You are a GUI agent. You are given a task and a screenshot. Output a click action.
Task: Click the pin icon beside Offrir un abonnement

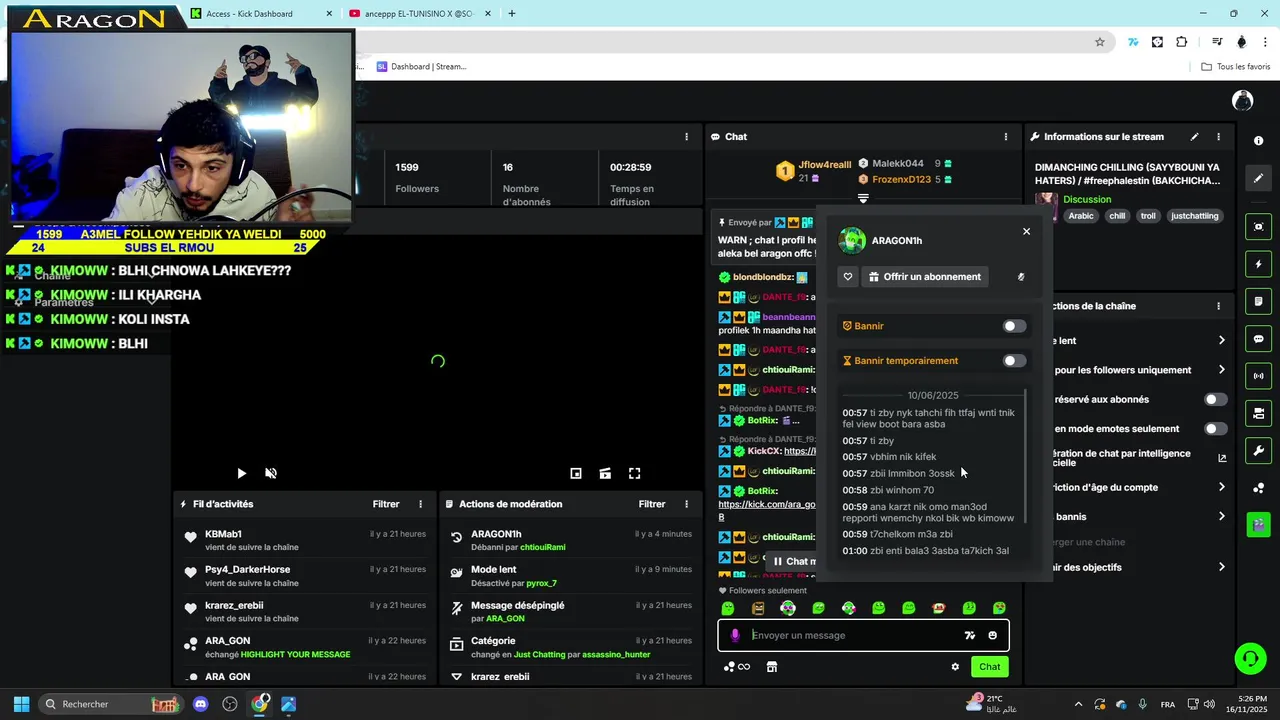coord(1021,277)
